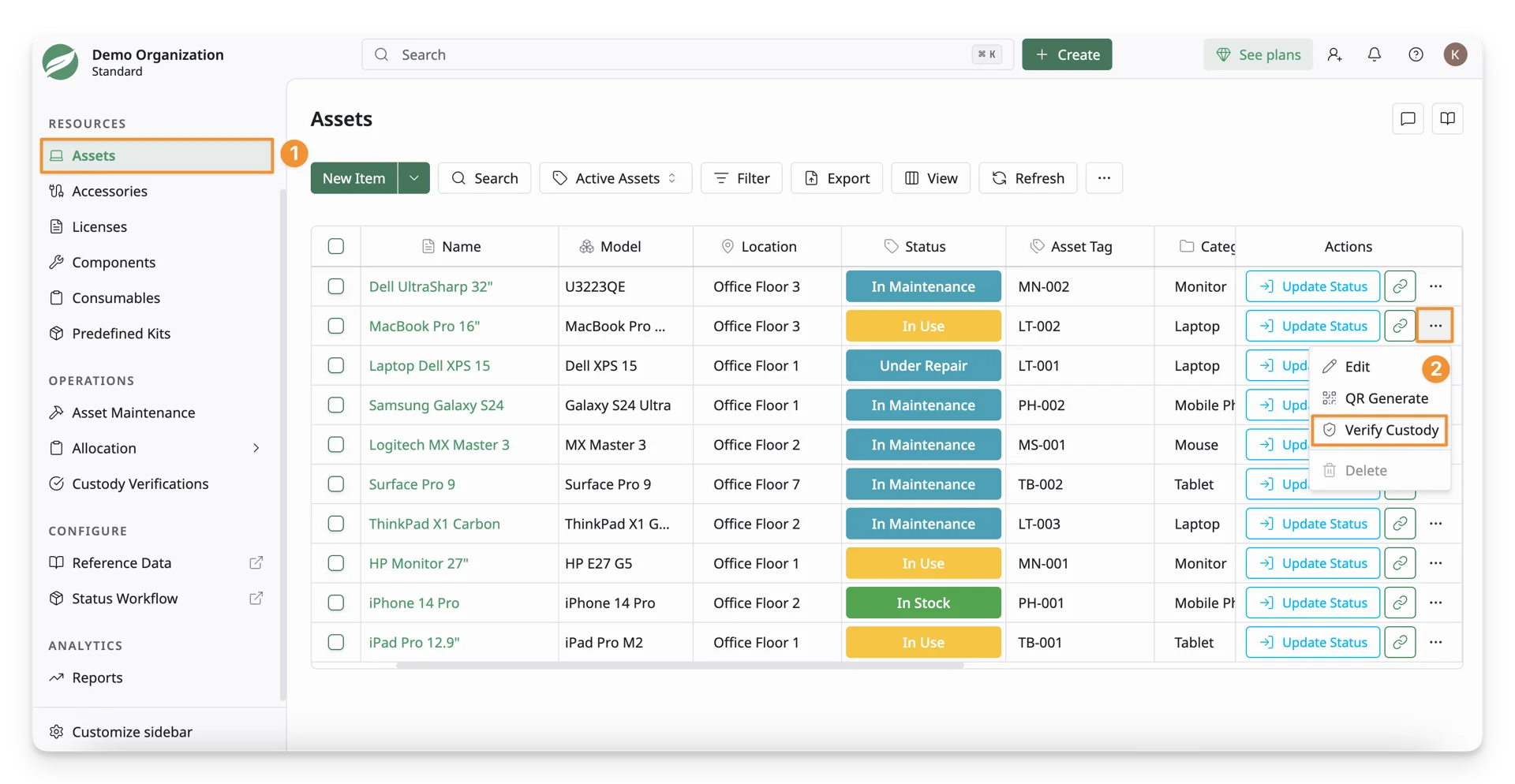
Task: Go to Accessories in the sidebar
Action: (110, 191)
